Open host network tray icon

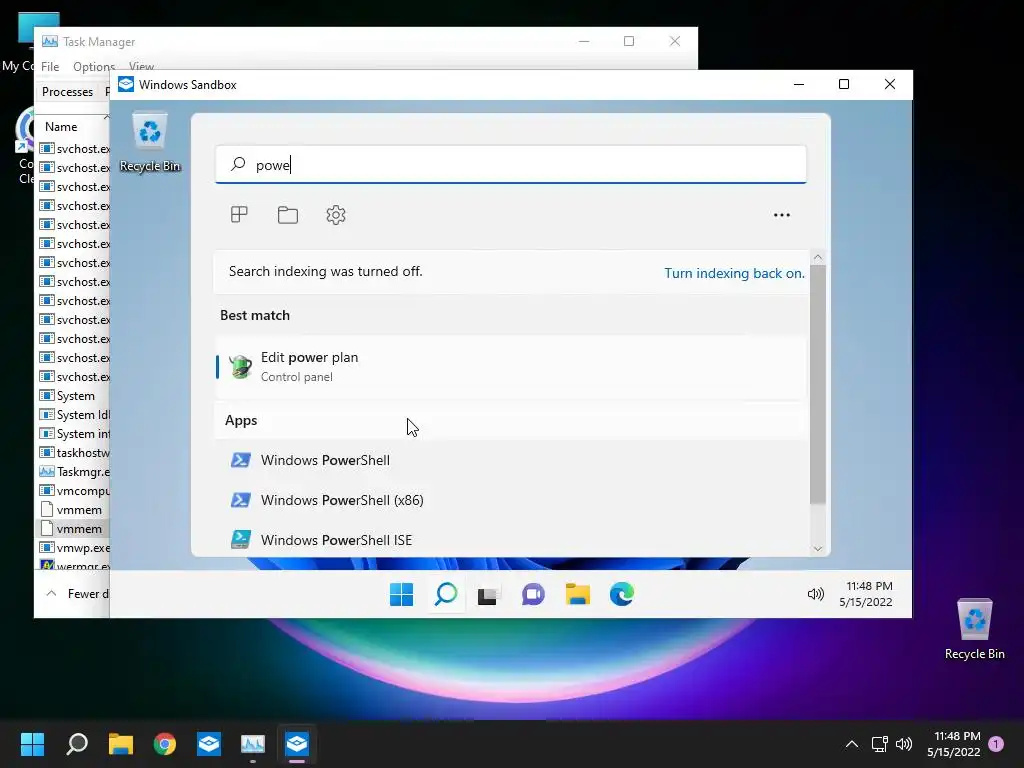pos(880,744)
